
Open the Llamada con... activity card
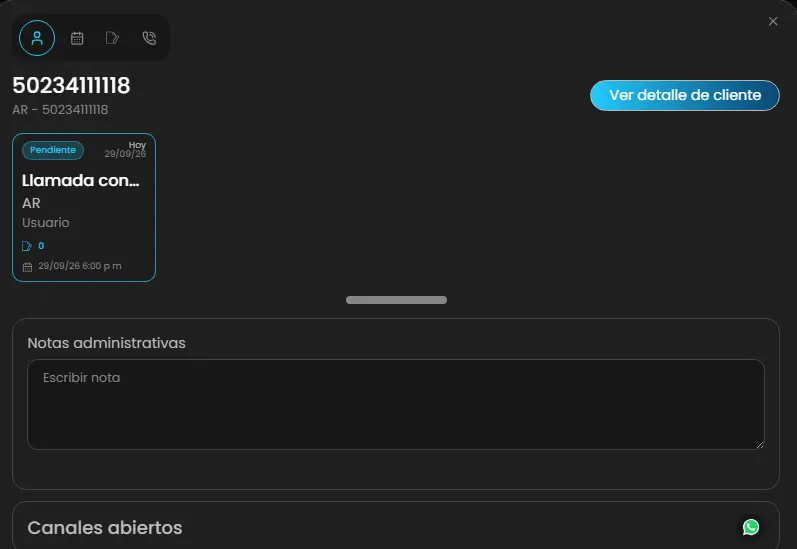click(84, 207)
